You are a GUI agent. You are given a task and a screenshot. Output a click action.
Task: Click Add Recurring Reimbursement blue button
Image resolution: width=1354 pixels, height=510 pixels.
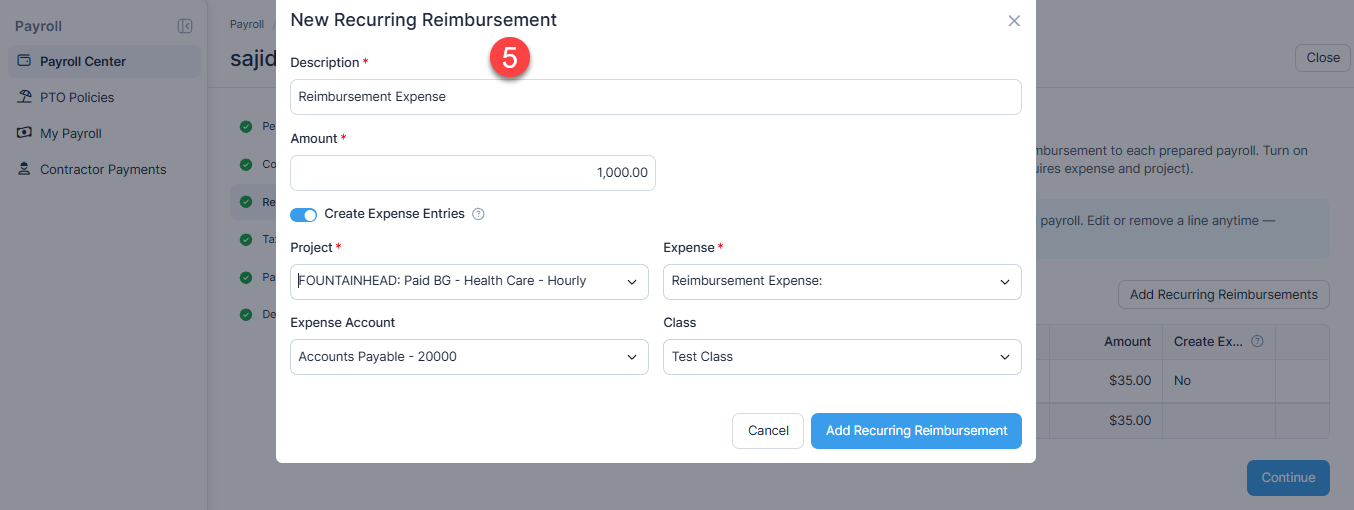click(916, 430)
